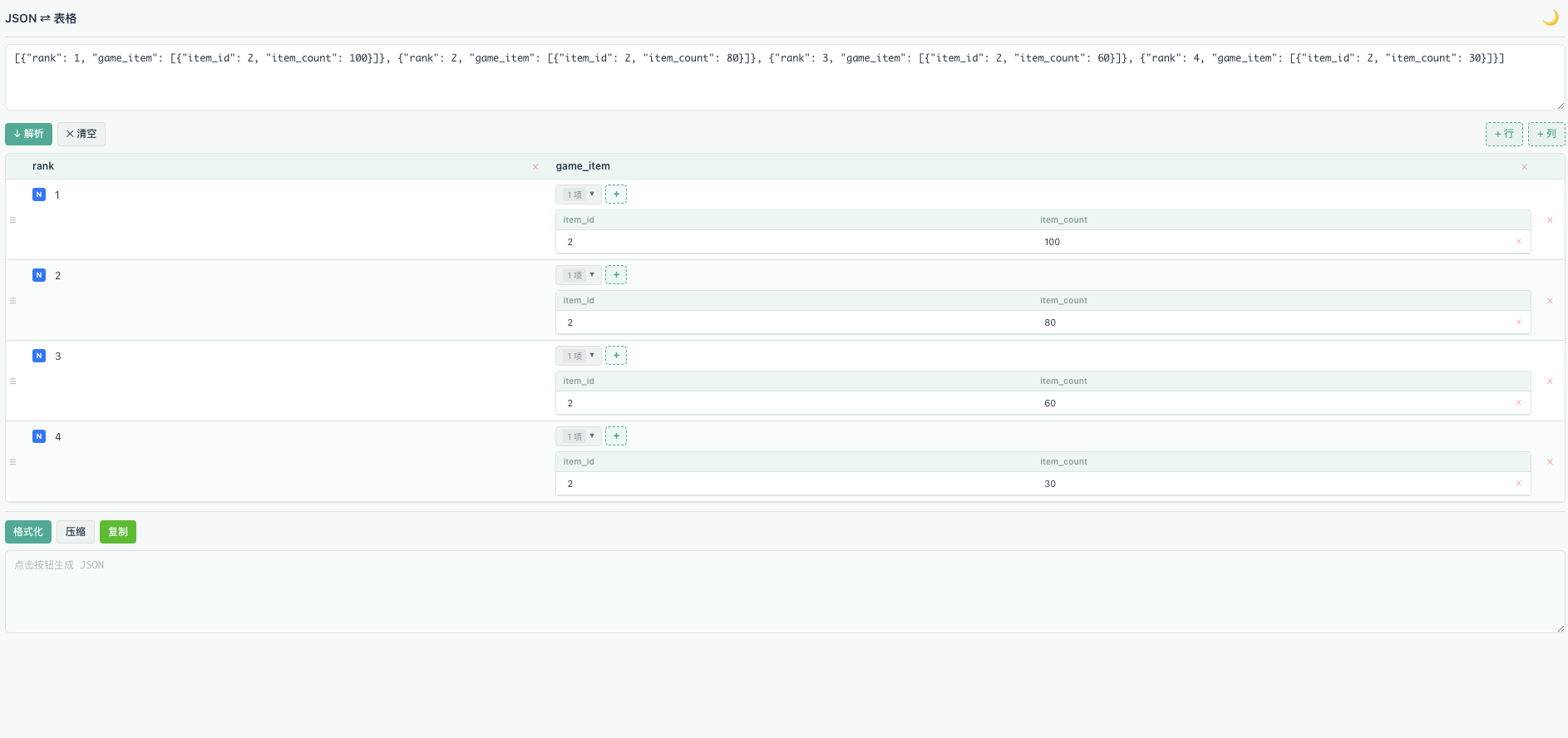Screen dimensions: 1568x738
Task: Add nested item to rank 1 game_item
Action: [616, 194]
